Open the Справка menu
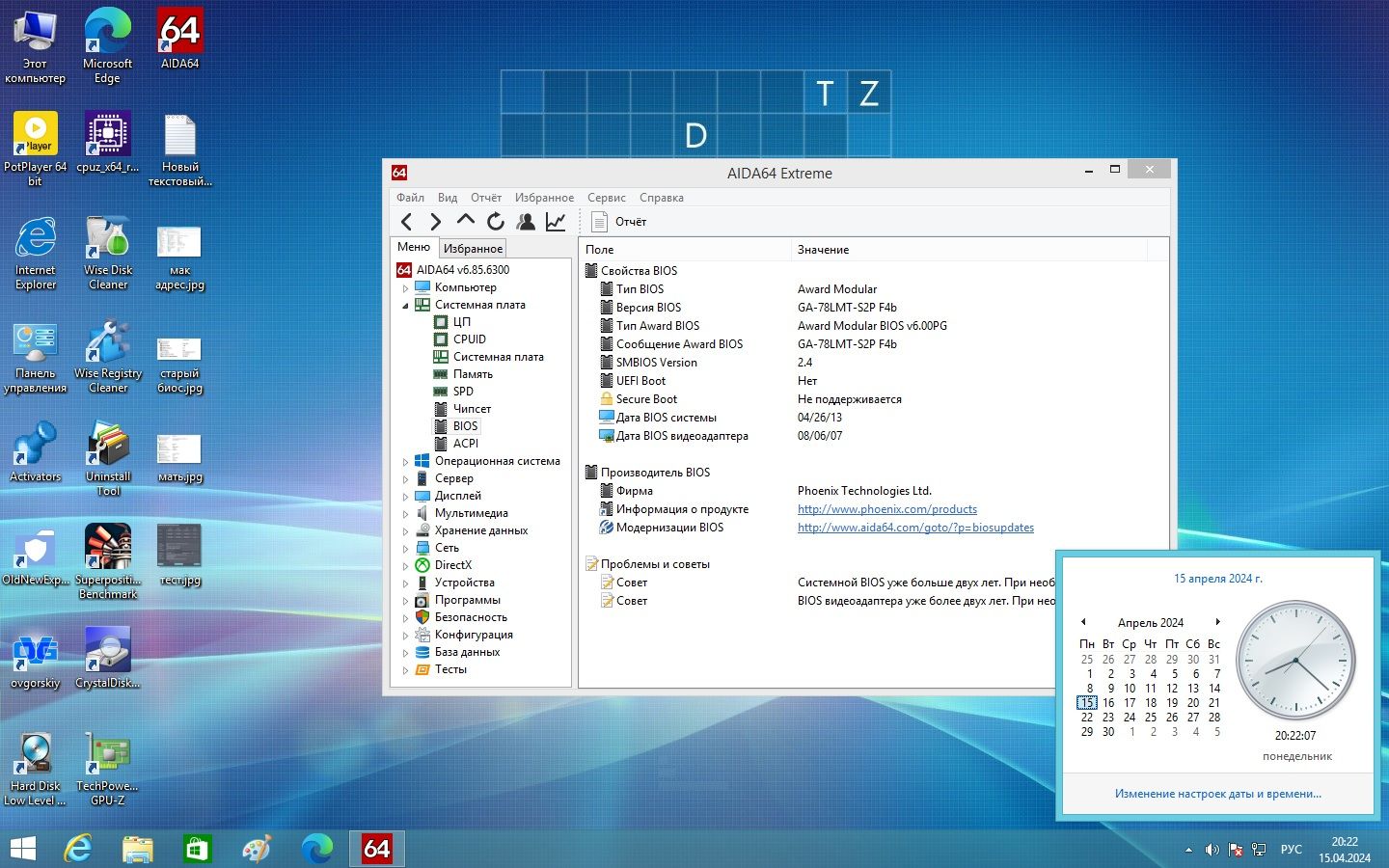The height and width of the screenshot is (868, 1389). (662, 198)
